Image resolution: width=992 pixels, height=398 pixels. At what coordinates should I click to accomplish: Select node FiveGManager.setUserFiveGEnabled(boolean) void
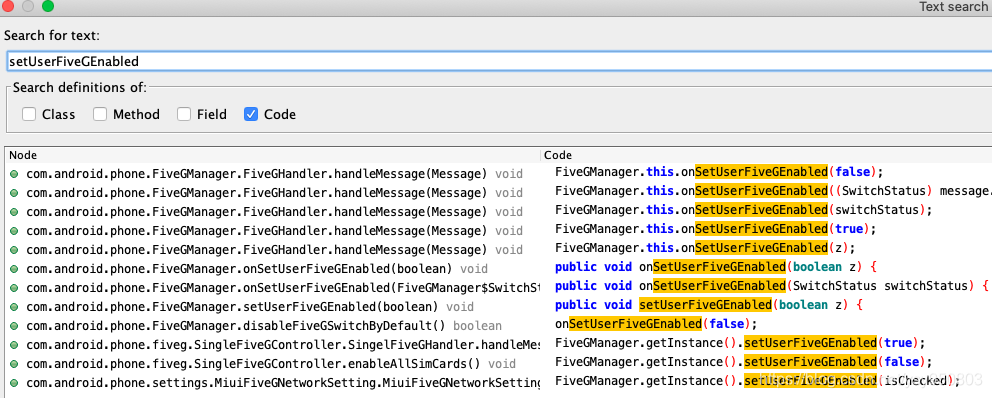click(250, 306)
